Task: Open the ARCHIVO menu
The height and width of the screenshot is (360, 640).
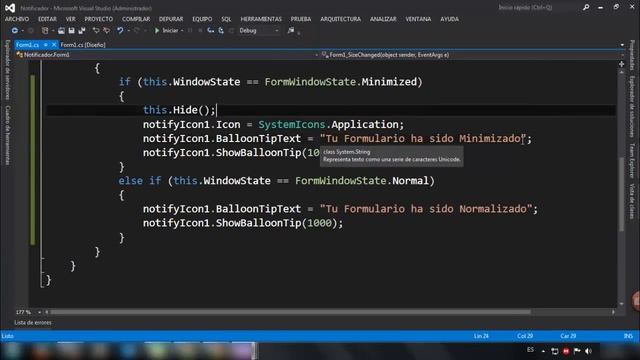Action: pos(17,19)
